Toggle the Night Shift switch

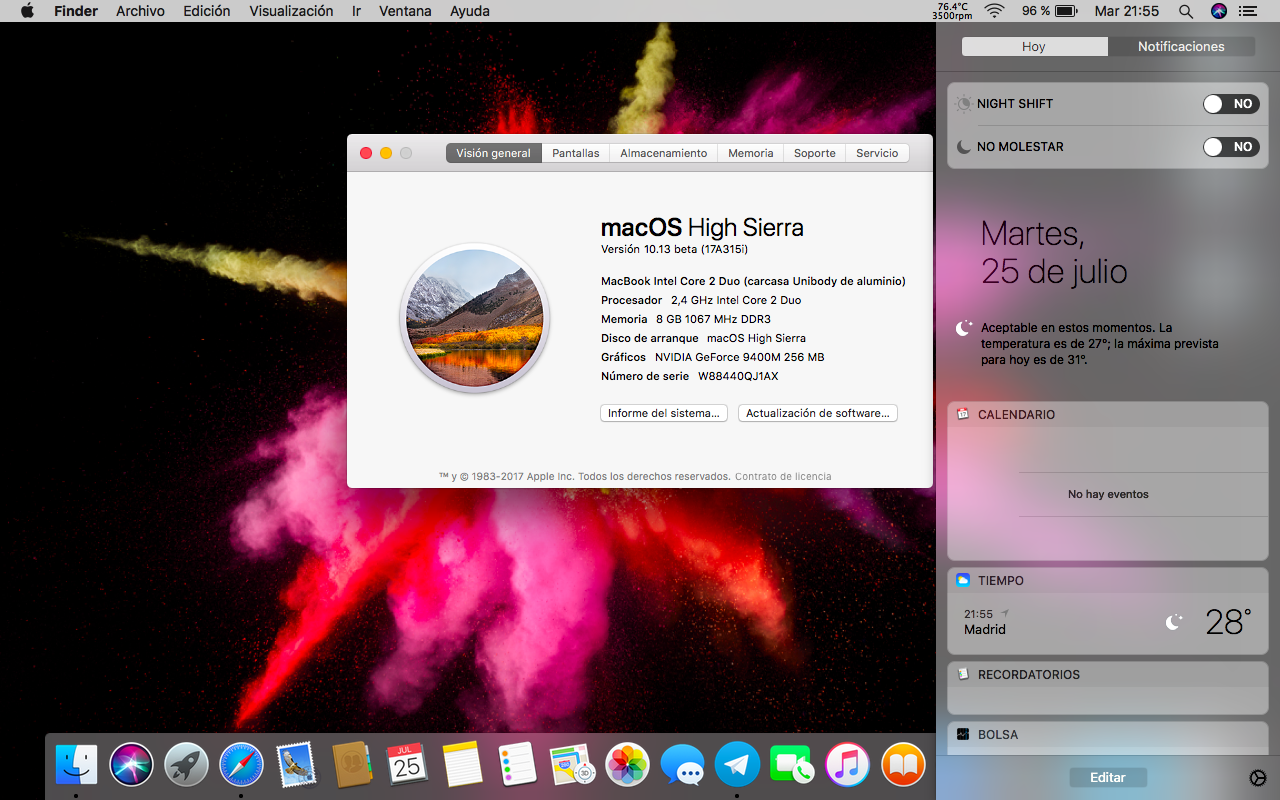1231,104
